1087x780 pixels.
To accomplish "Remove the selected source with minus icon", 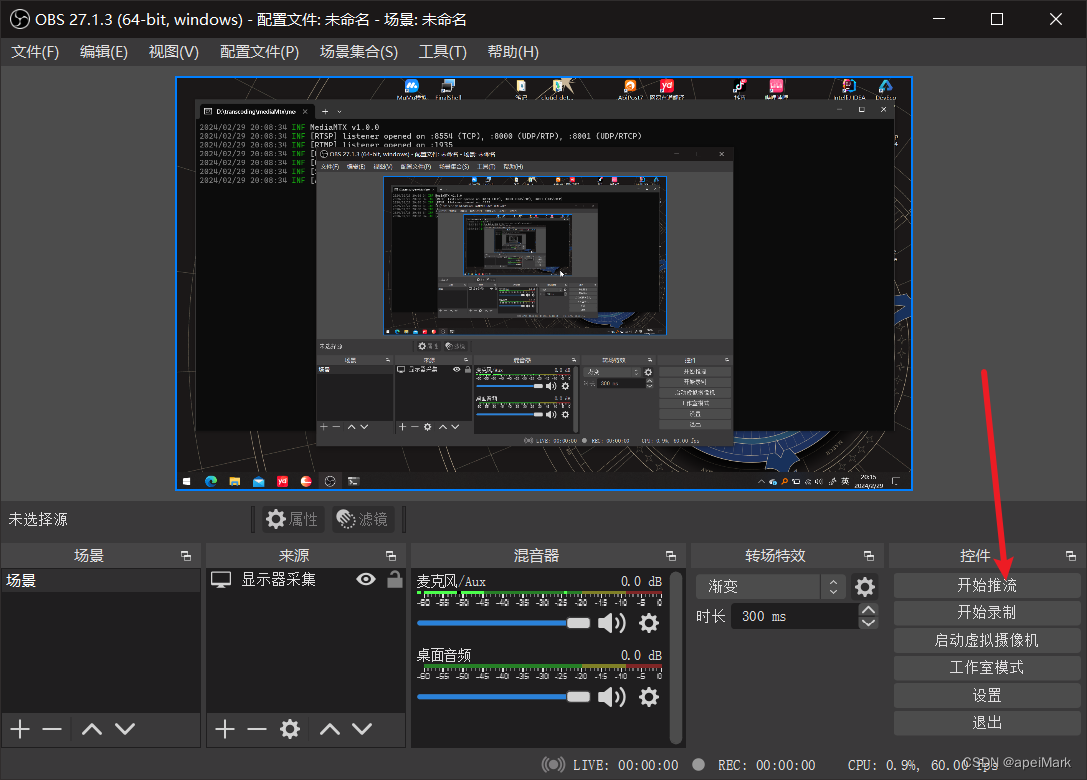I will pos(256,729).
